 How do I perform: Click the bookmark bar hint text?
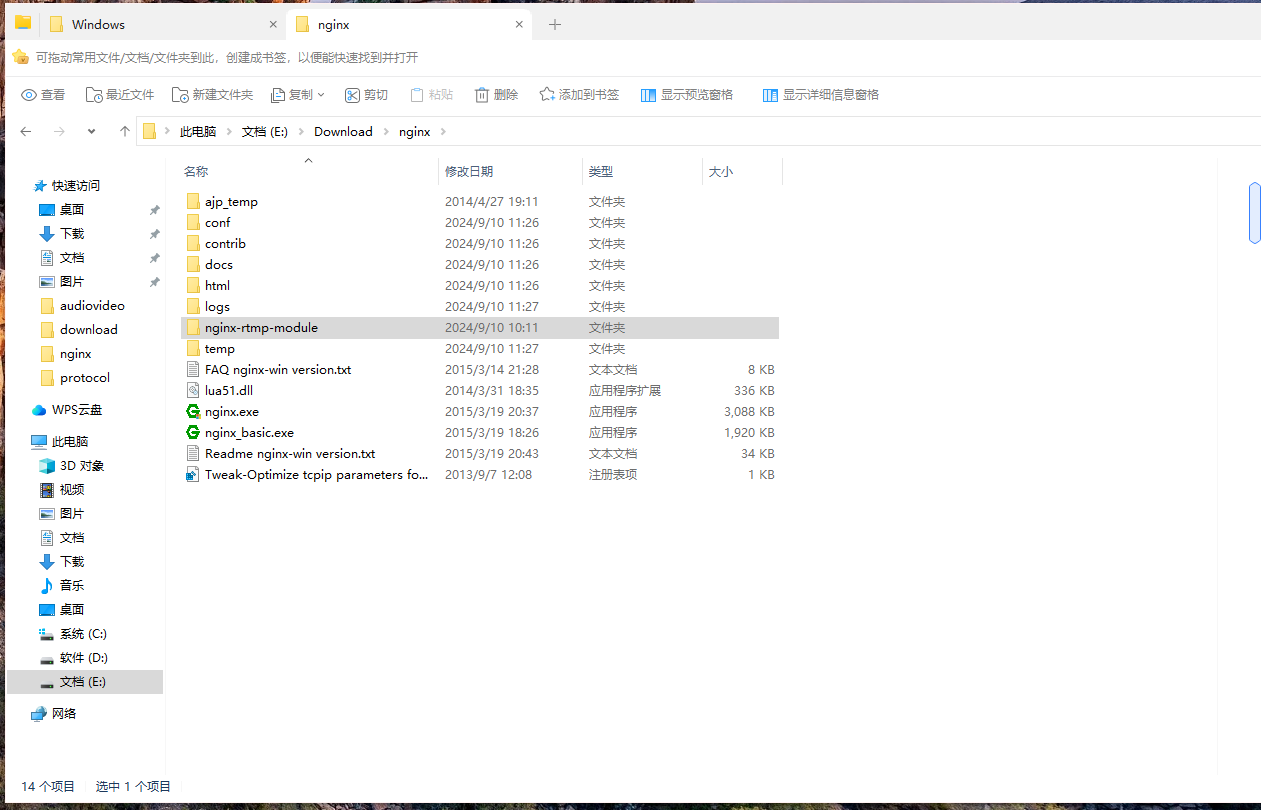point(227,58)
